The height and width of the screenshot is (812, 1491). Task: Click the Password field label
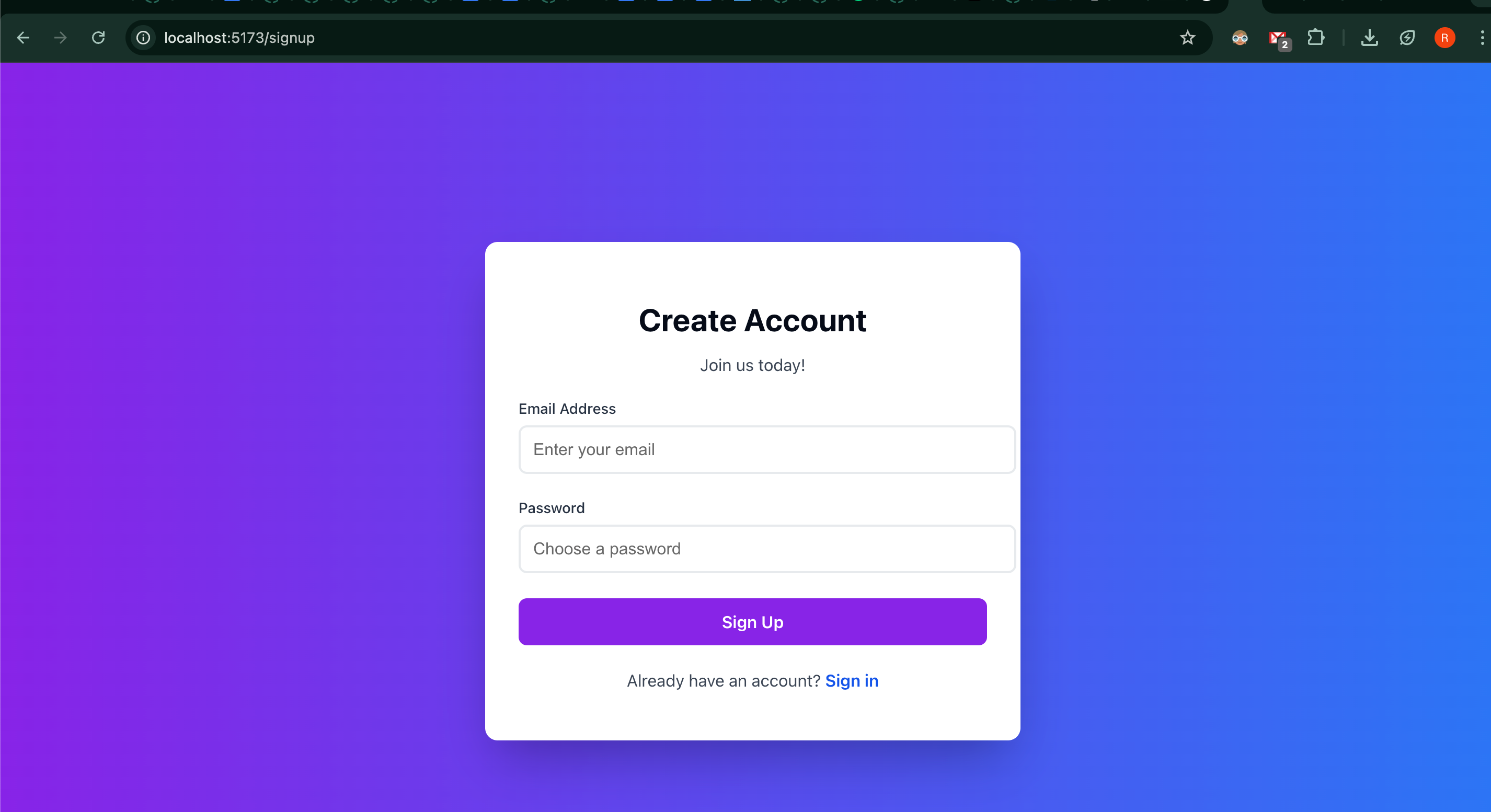tap(552, 508)
